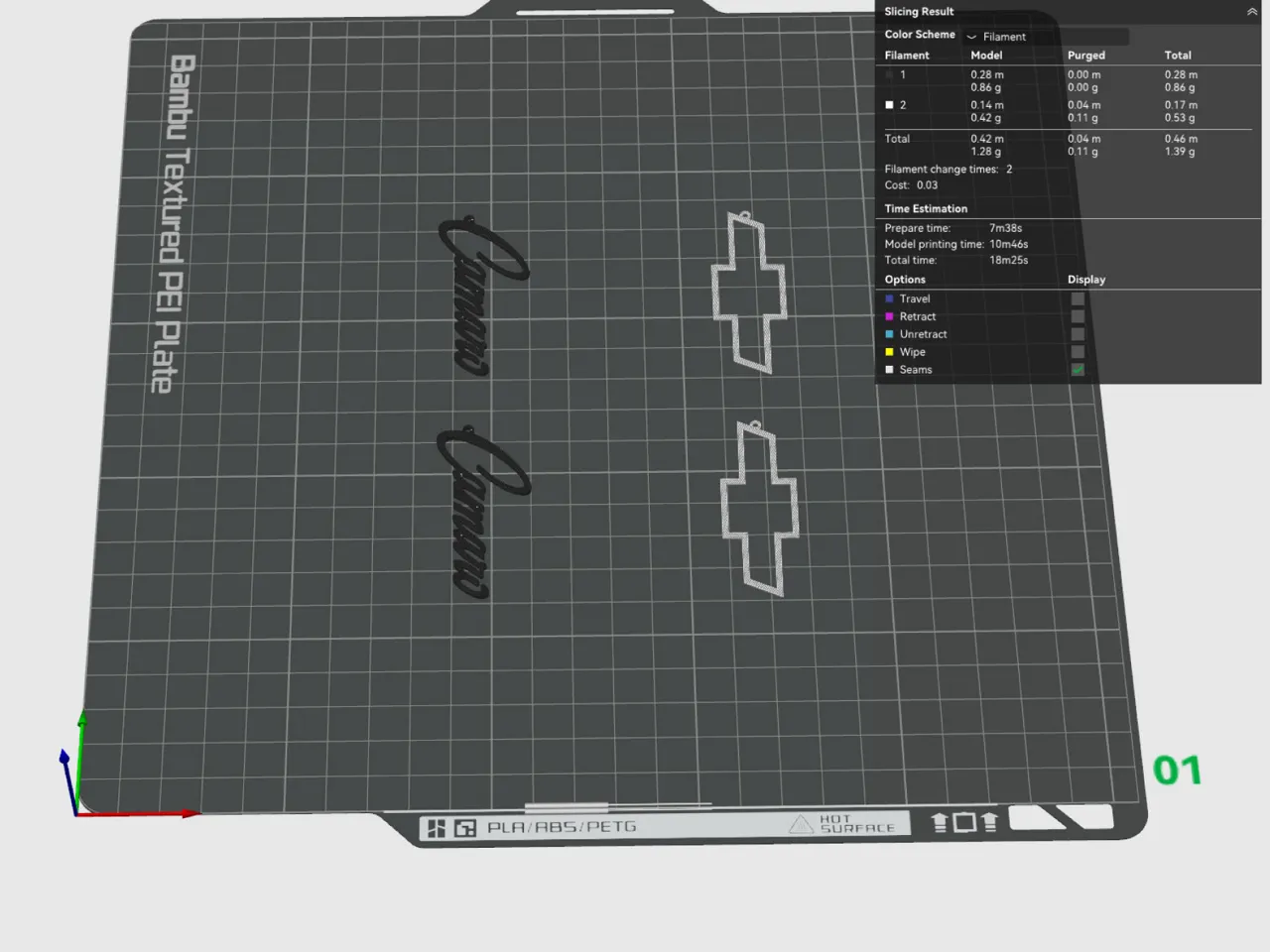Click the Total time value 18m25s
The width and height of the screenshot is (1270, 952).
tap(1008, 260)
